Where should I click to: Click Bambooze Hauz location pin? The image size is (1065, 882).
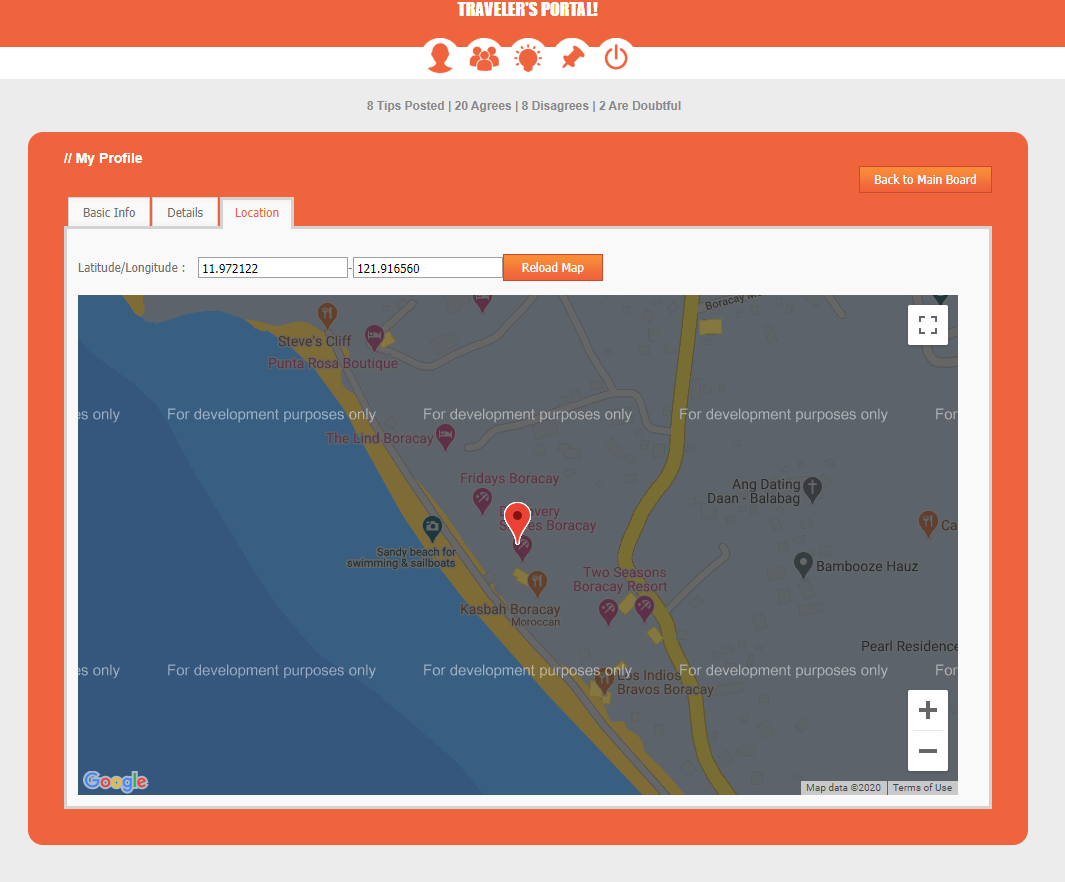coord(804,564)
